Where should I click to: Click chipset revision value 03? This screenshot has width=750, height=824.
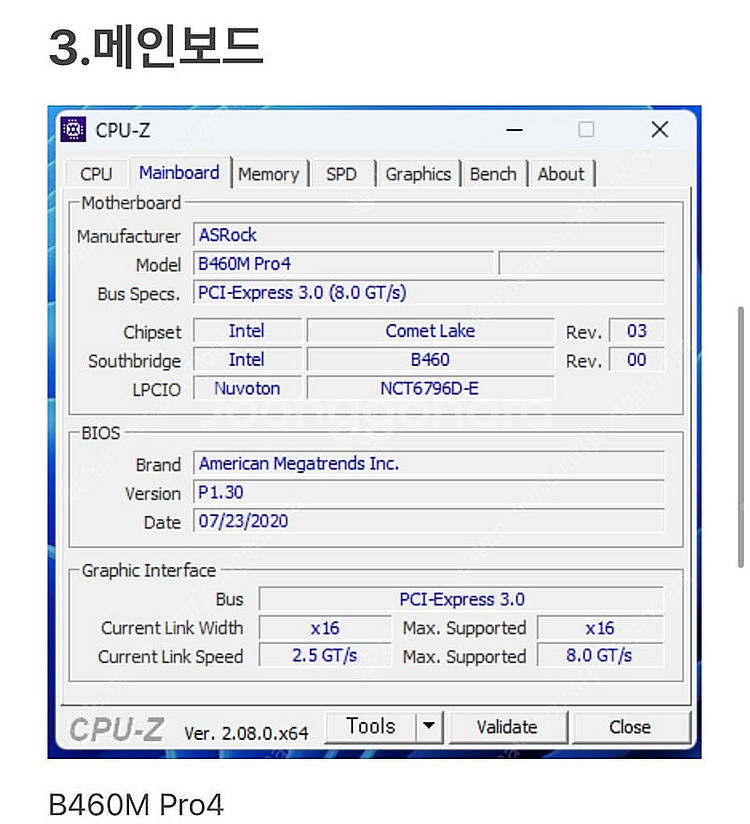pyautogui.click(x=636, y=331)
